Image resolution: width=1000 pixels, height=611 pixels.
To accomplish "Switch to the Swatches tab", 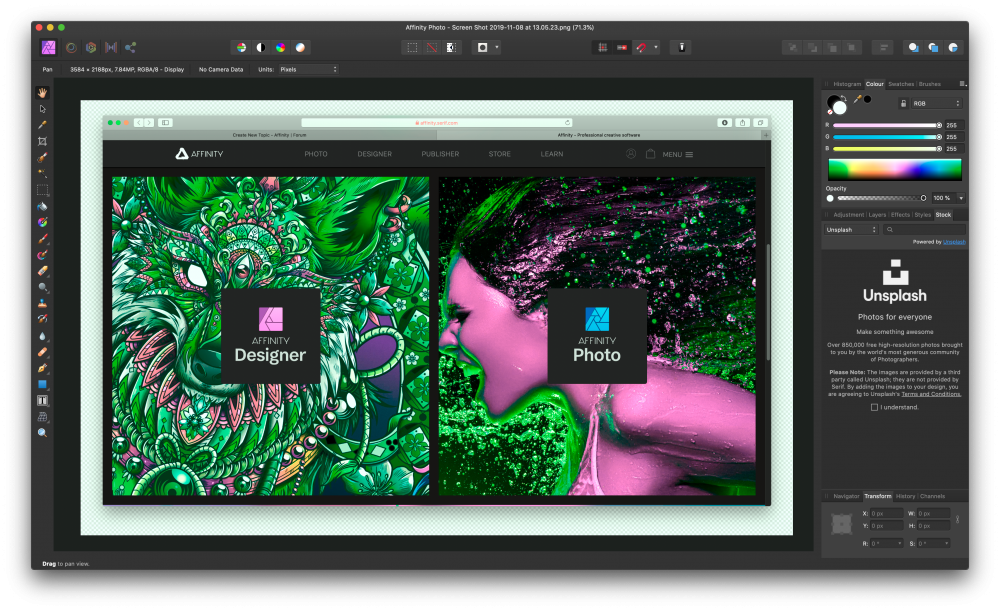I will pyautogui.click(x=903, y=84).
